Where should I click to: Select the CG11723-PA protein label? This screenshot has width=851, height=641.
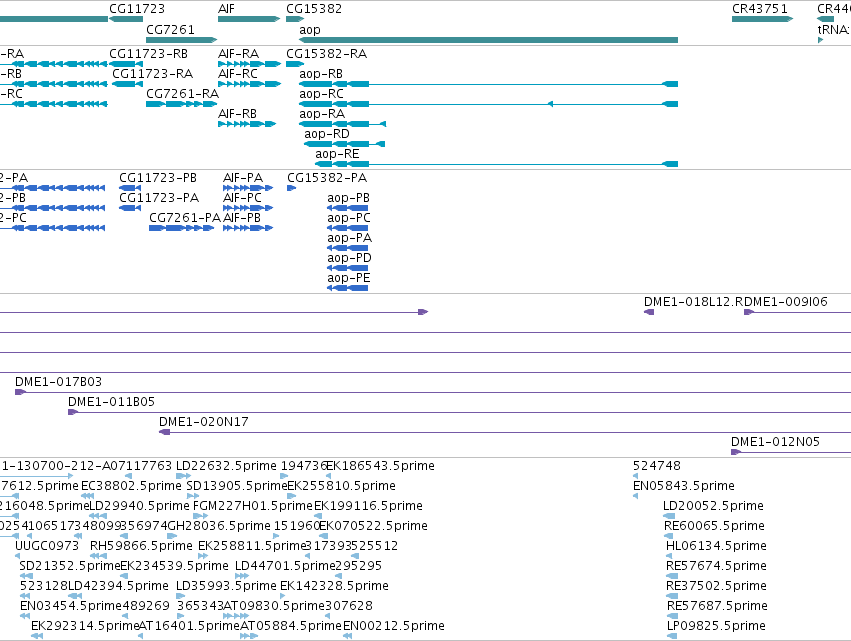(x=159, y=198)
